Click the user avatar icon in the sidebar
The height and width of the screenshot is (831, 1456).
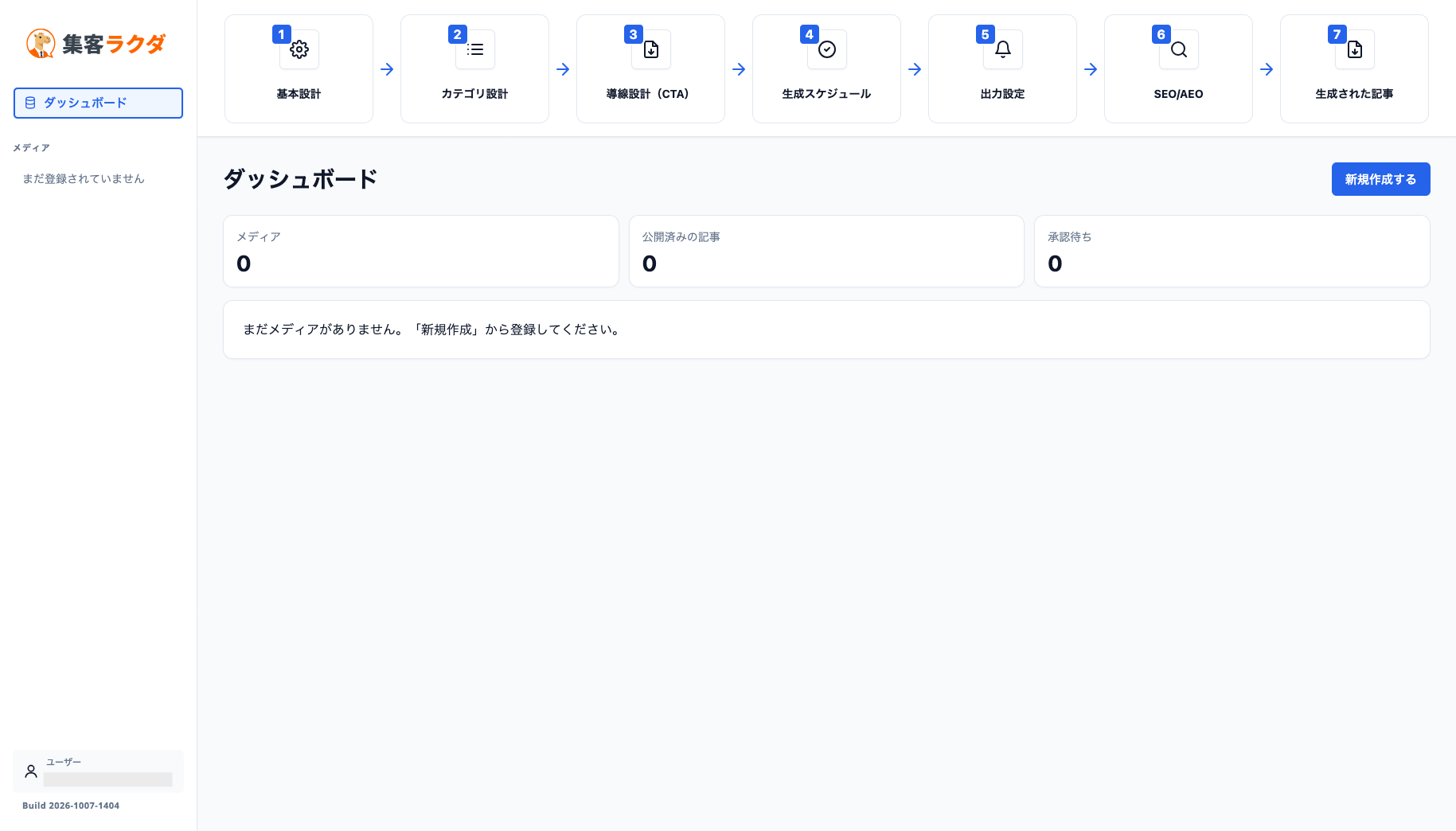point(31,771)
